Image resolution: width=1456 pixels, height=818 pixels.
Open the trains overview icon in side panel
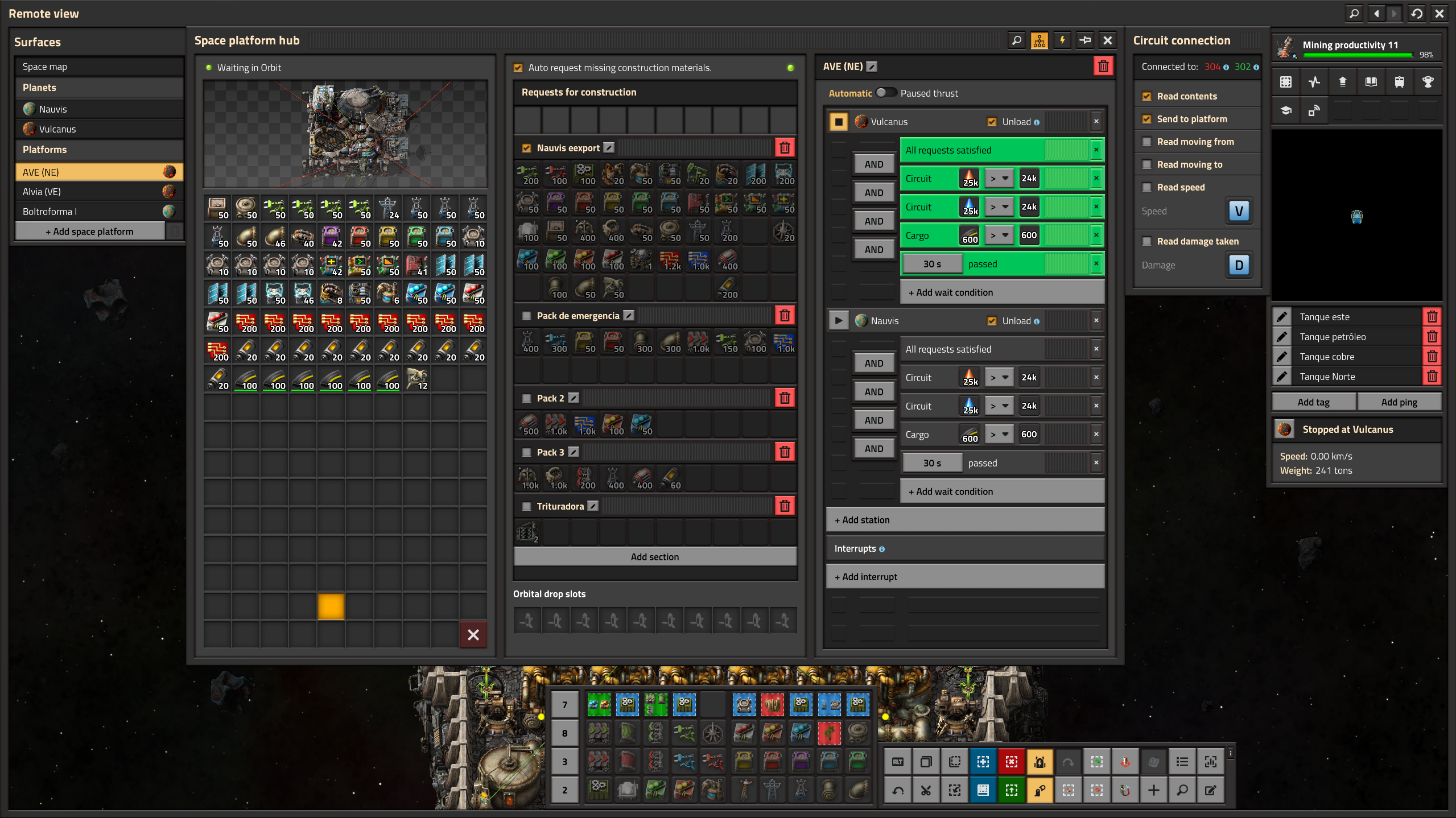click(x=1399, y=82)
